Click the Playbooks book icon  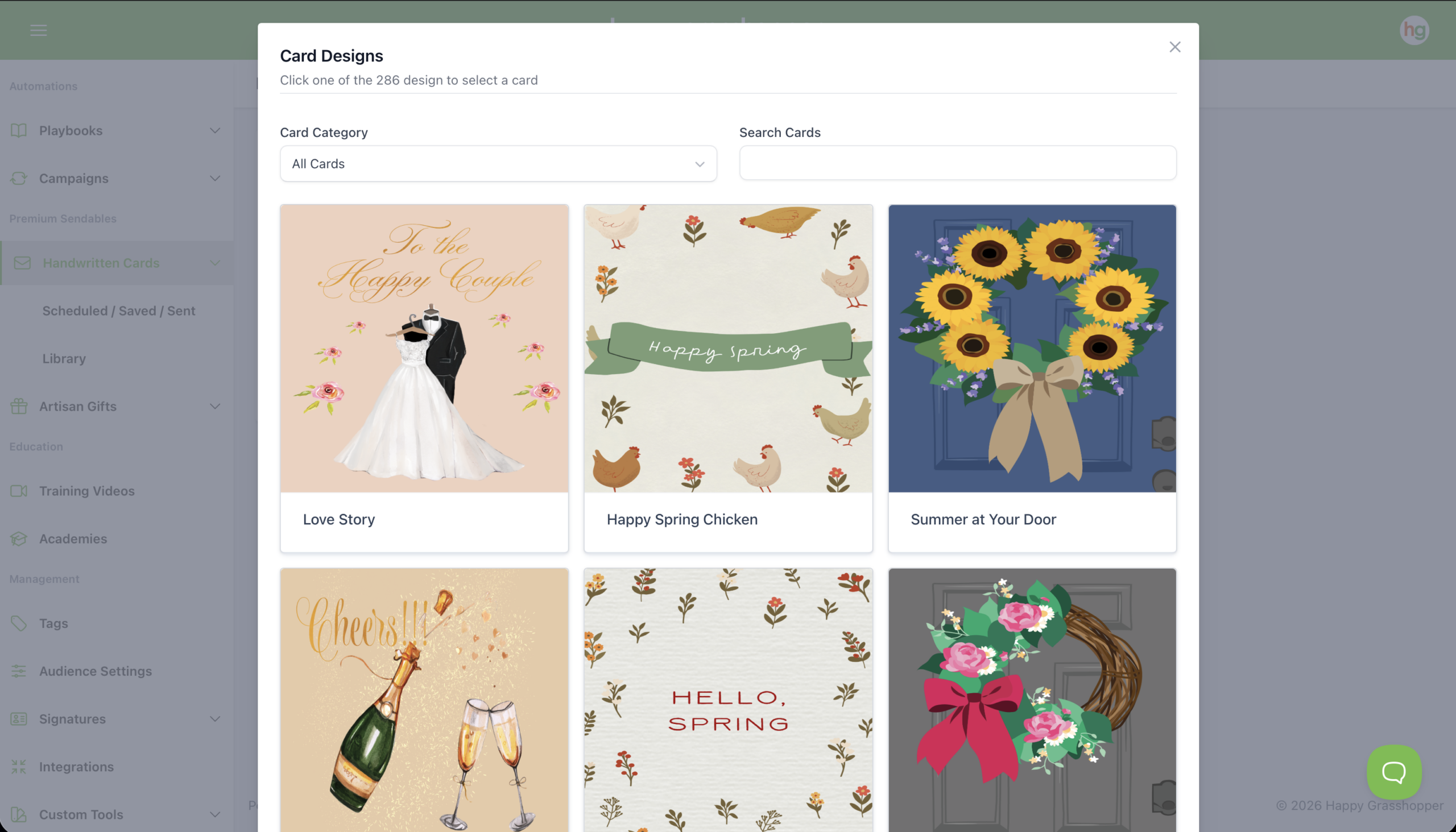click(19, 130)
